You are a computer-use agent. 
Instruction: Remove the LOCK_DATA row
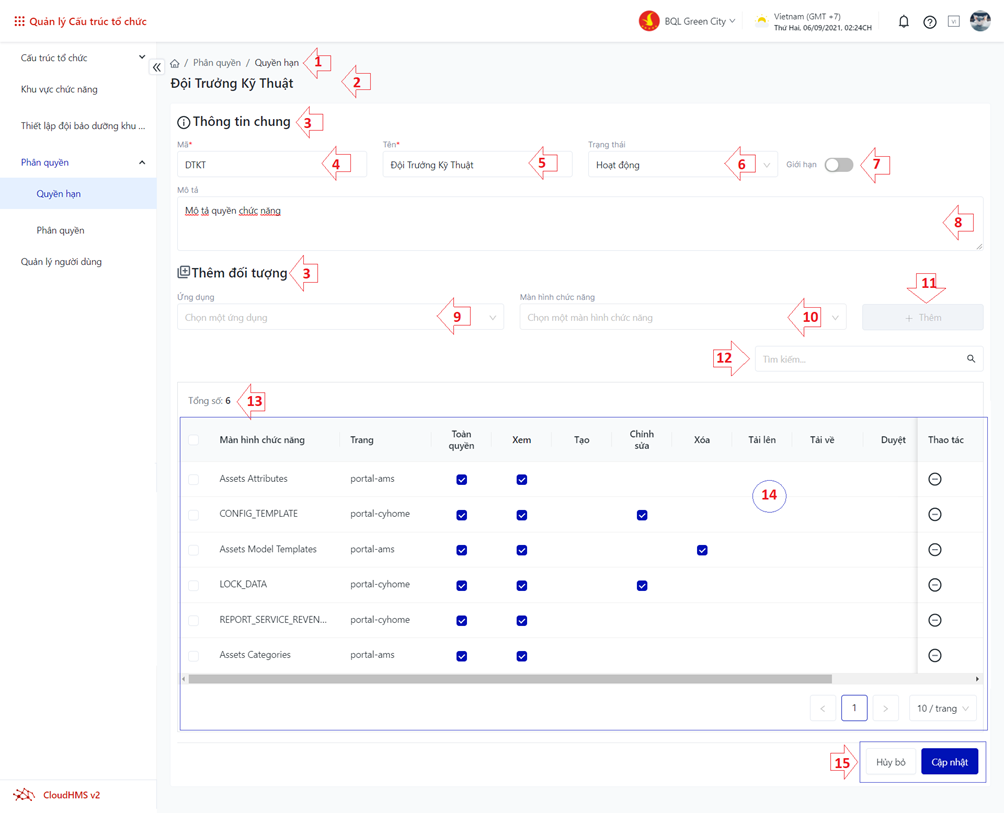(x=934, y=585)
